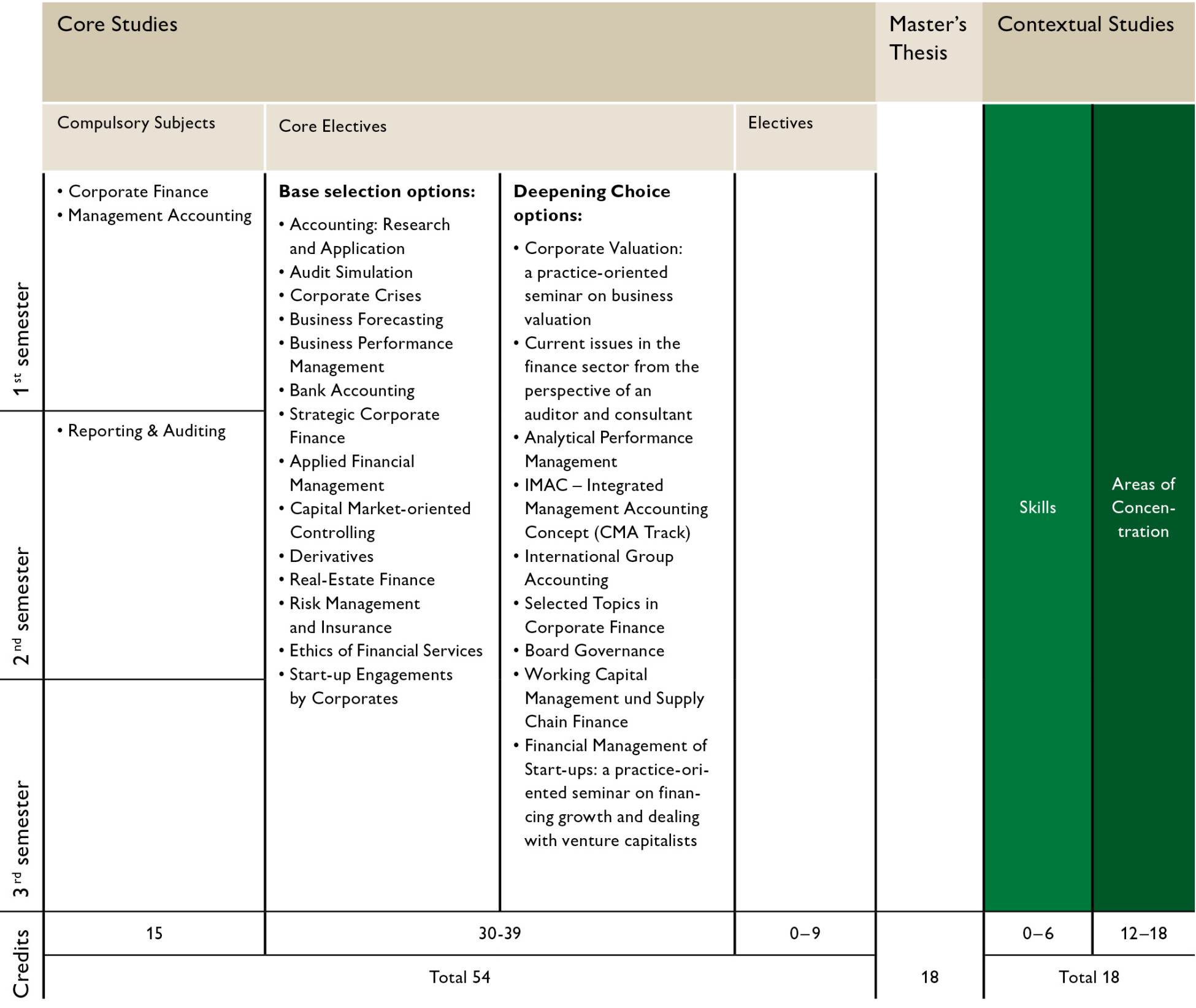Choose Ethics of Financial Services
This screenshot has height=1008, width=1196.
pos(386,651)
